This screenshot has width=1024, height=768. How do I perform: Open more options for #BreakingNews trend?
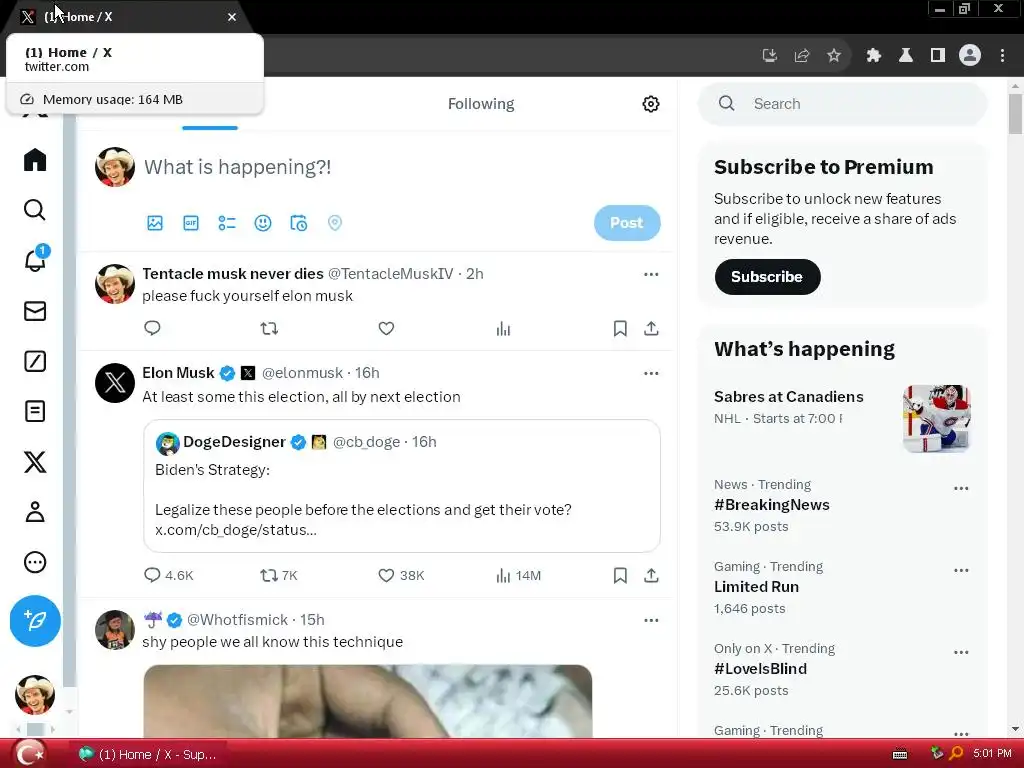coord(961,488)
